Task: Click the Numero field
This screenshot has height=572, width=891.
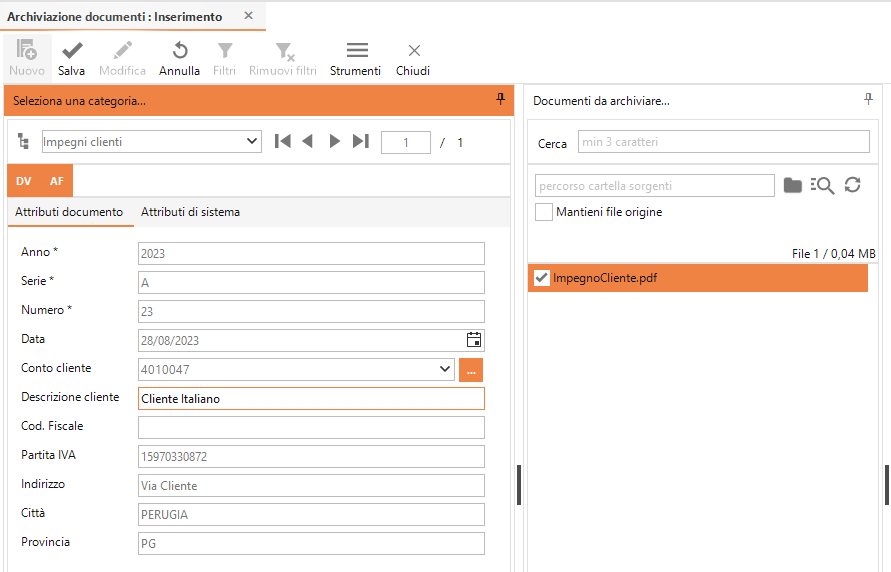Action: click(x=311, y=311)
